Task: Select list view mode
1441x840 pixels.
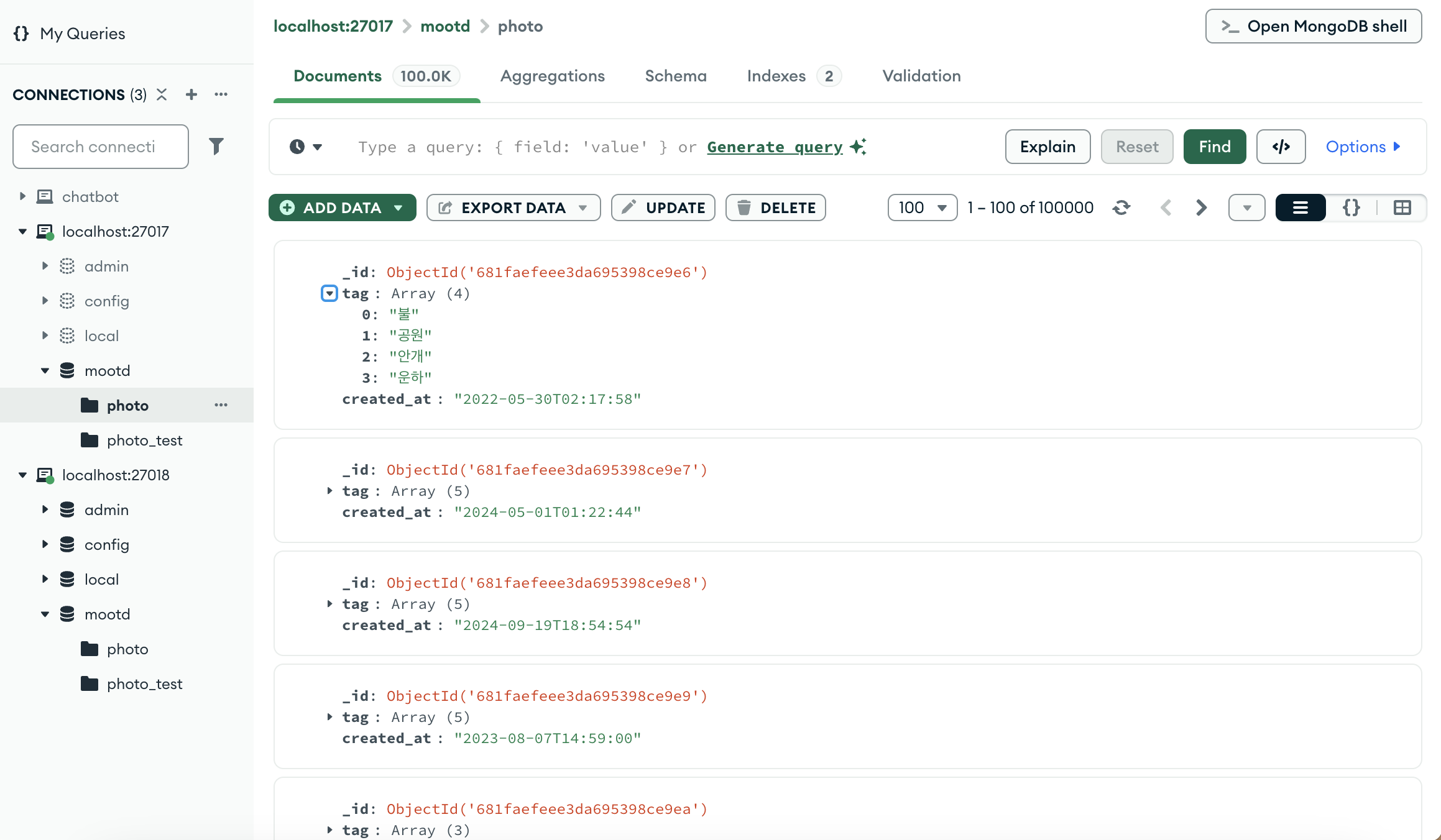Action: pyautogui.click(x=1300, y=208)
